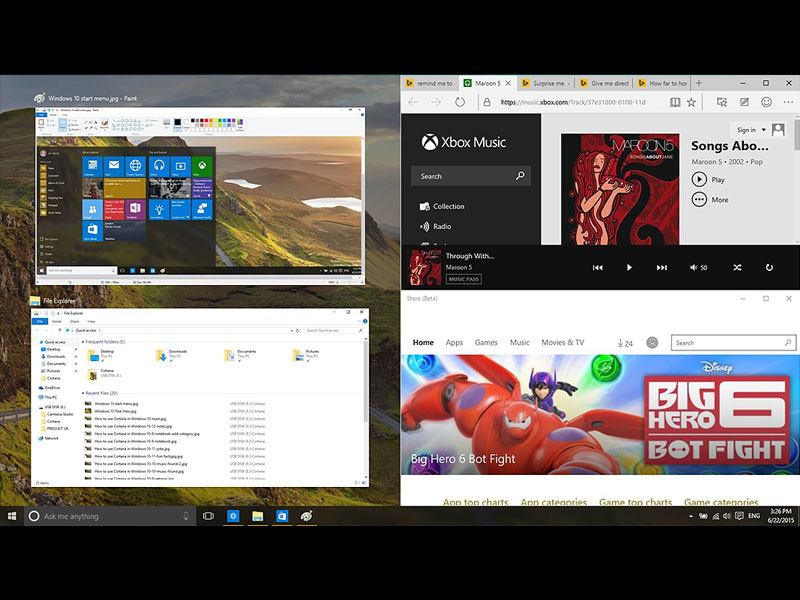Open the Store Games tab
The image size is (800, 600).
pos(486,342)
